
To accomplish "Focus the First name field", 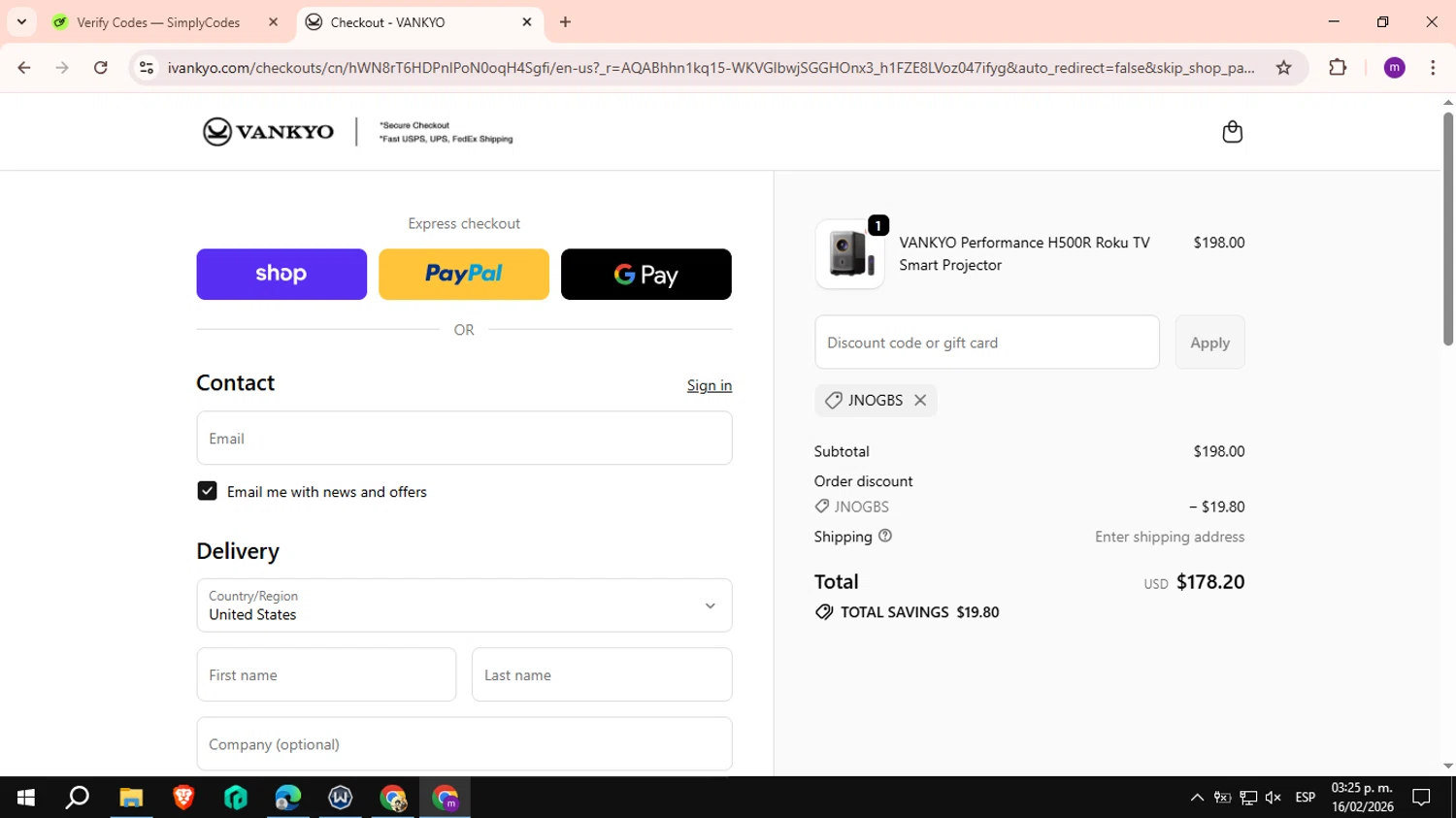I will 326,674.
